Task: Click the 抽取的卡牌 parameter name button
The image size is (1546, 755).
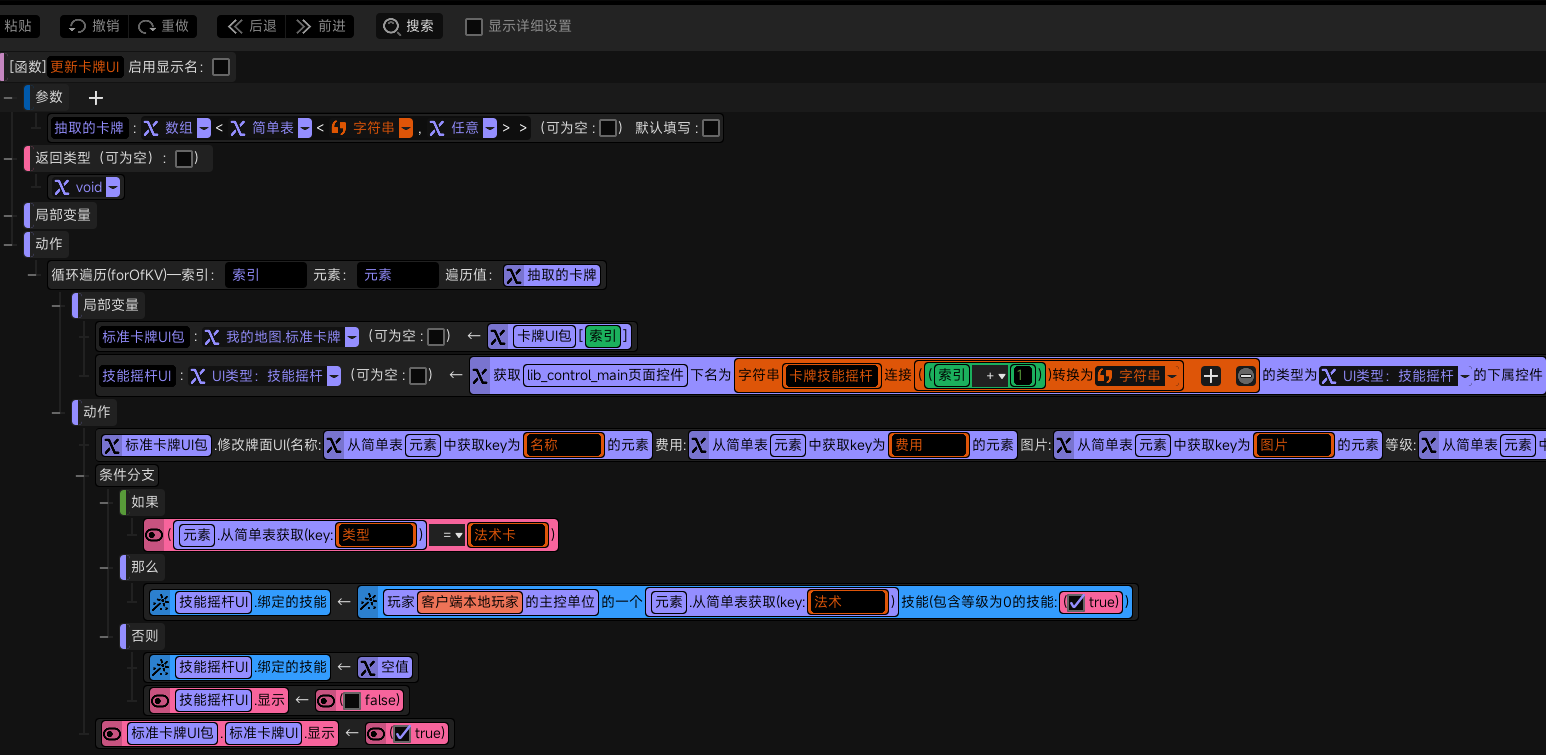Action: coord(90,128)
